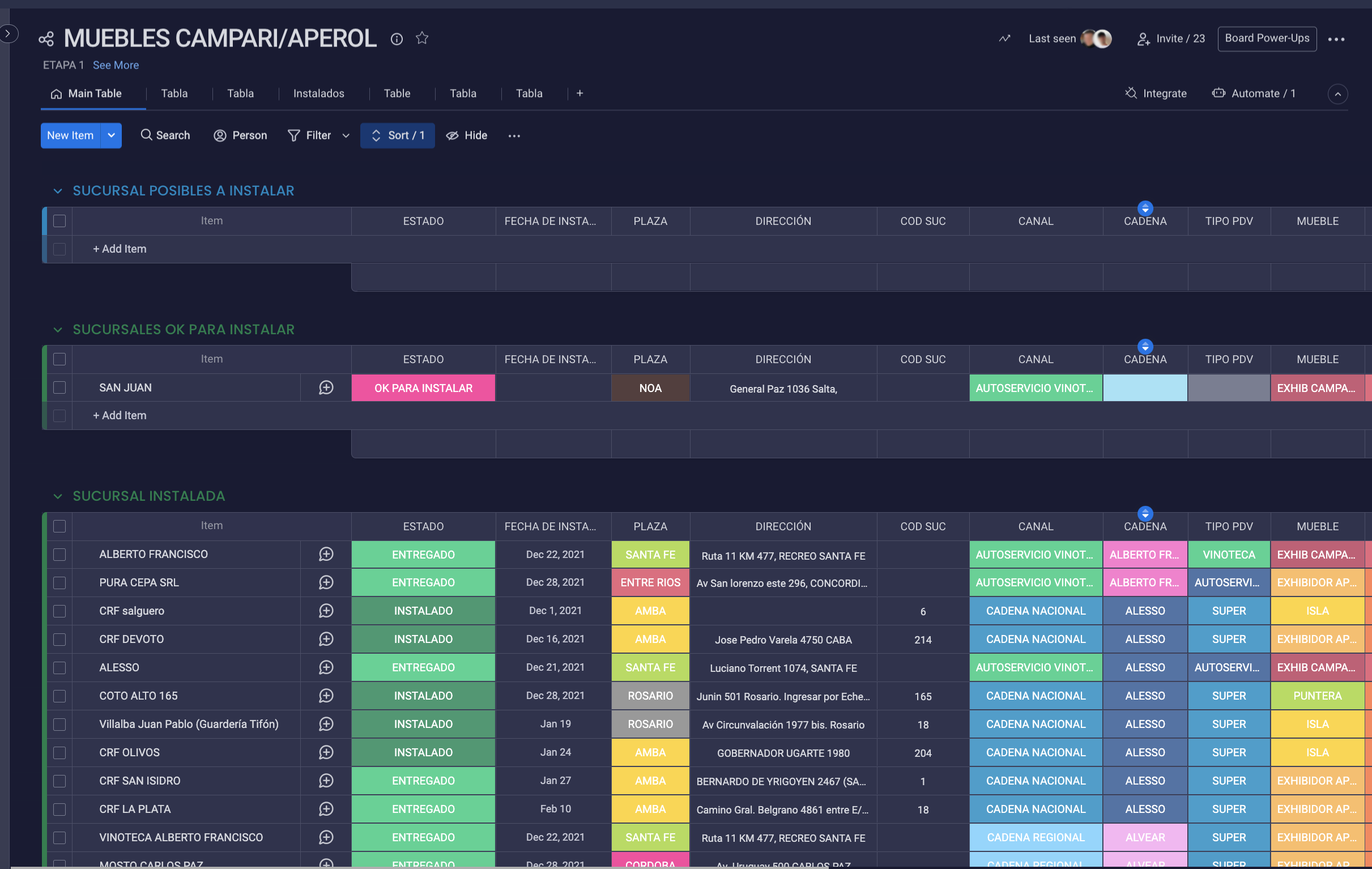The image size is (1372, 869).
Task: Open board info icon next to title
Action: coord(397,39)
